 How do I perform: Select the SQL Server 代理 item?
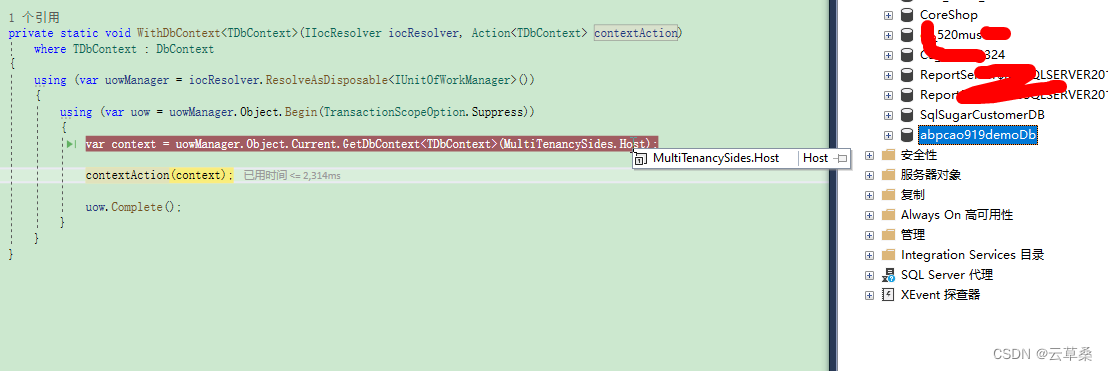tap(948, 275)
